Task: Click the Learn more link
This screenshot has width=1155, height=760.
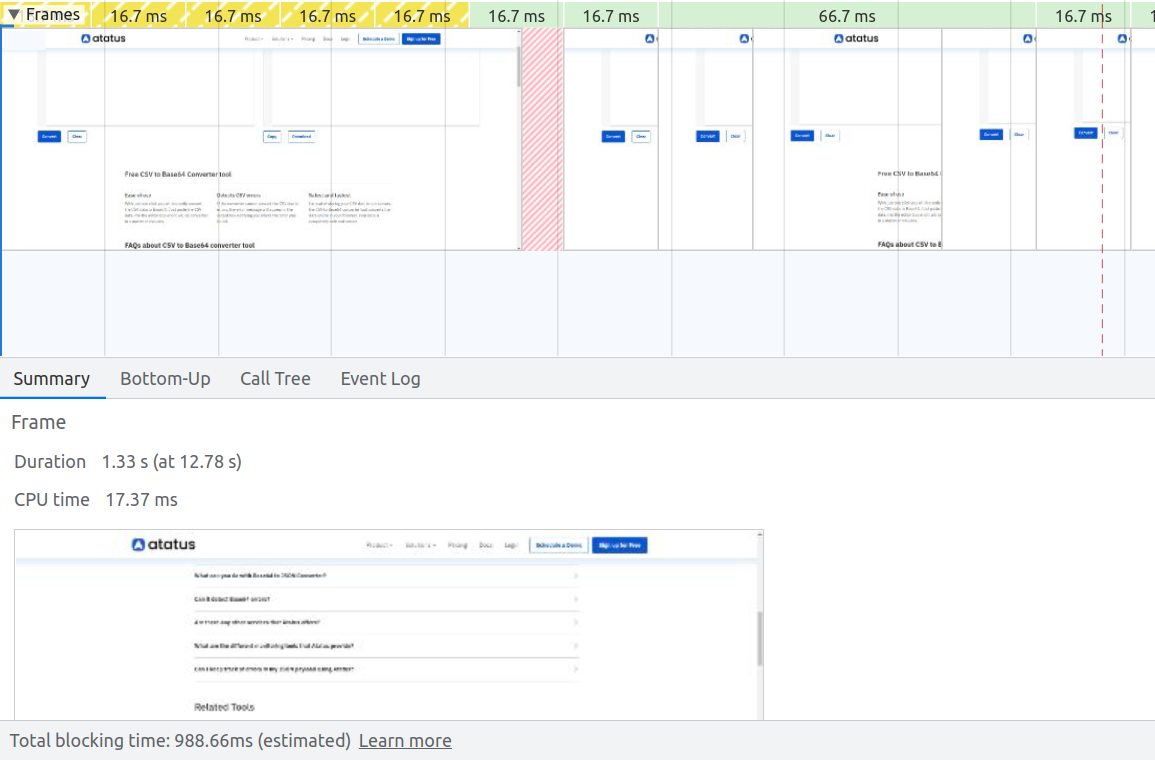Action: (405, 741)
